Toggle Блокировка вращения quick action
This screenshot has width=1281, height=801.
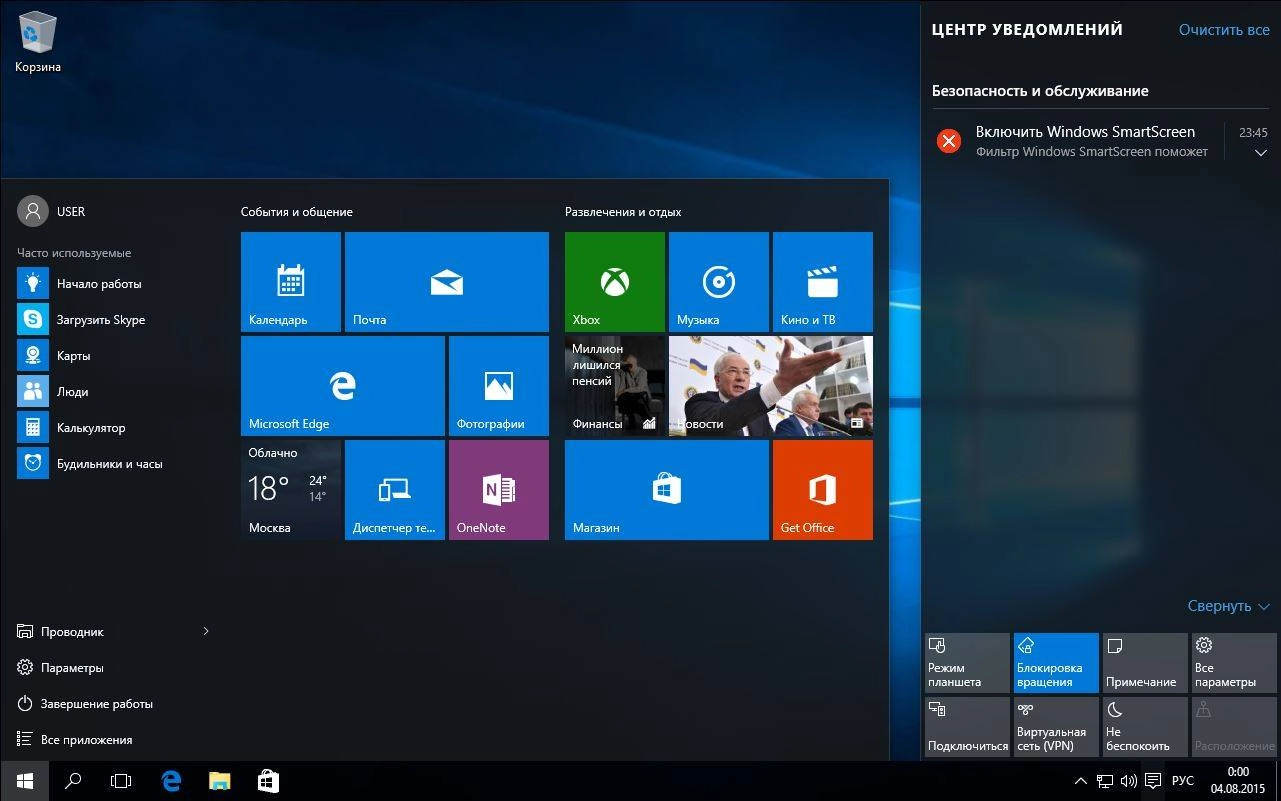pos(1056,663)
